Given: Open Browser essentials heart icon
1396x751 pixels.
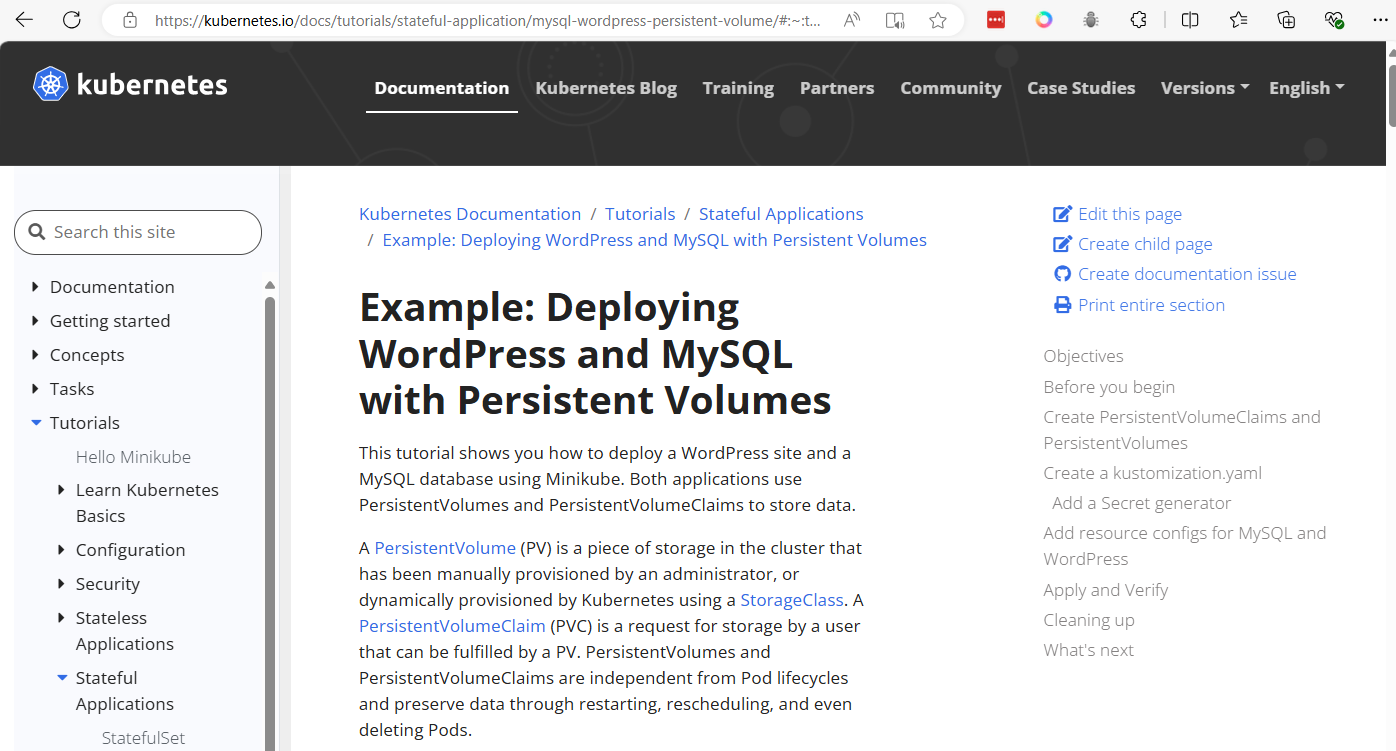Looking at the screenshot, I should 1333,20.
